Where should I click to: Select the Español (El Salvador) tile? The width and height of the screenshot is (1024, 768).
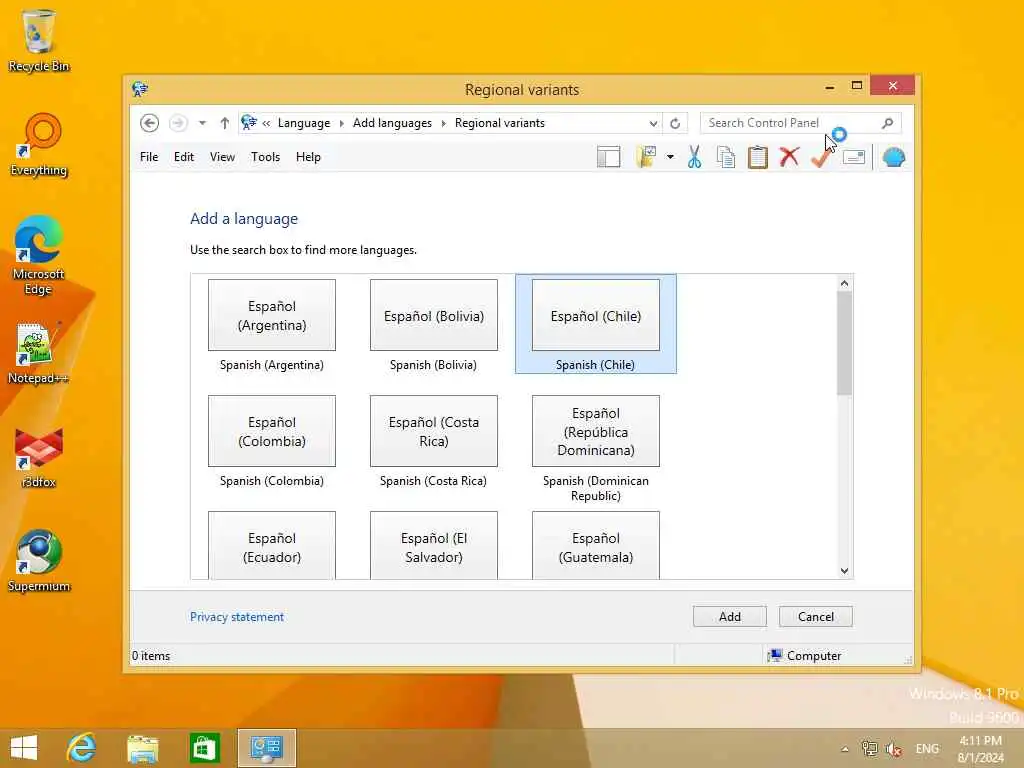pos(434,545)
